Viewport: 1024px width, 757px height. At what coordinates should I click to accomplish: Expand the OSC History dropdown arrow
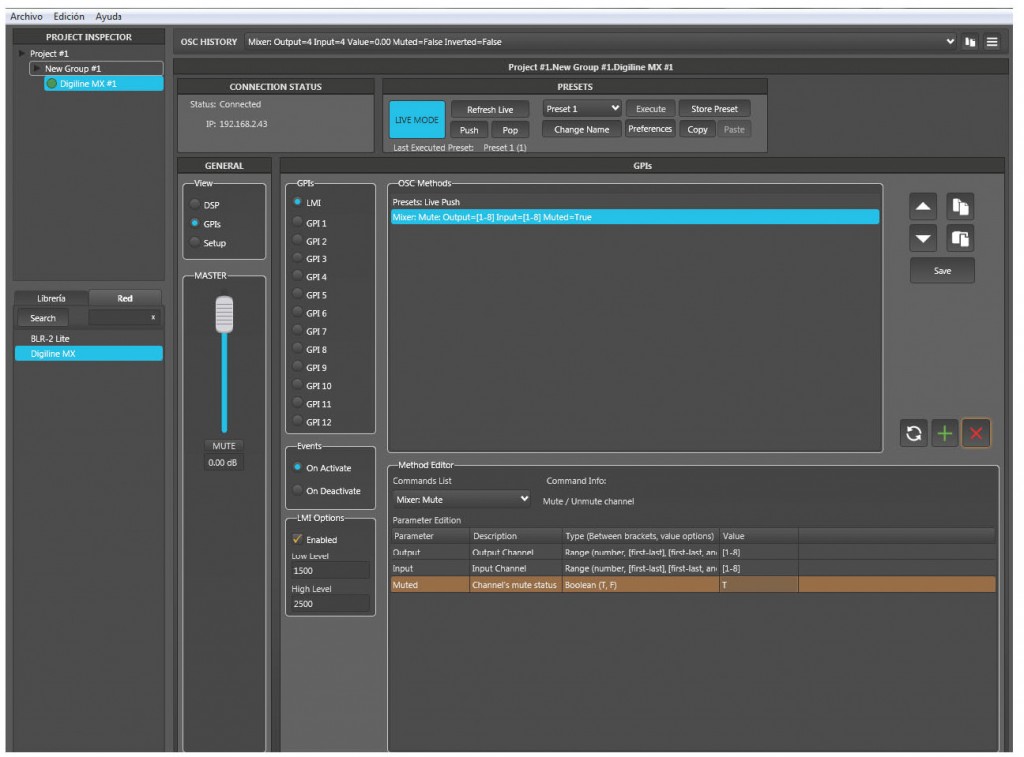pos(949,42)
